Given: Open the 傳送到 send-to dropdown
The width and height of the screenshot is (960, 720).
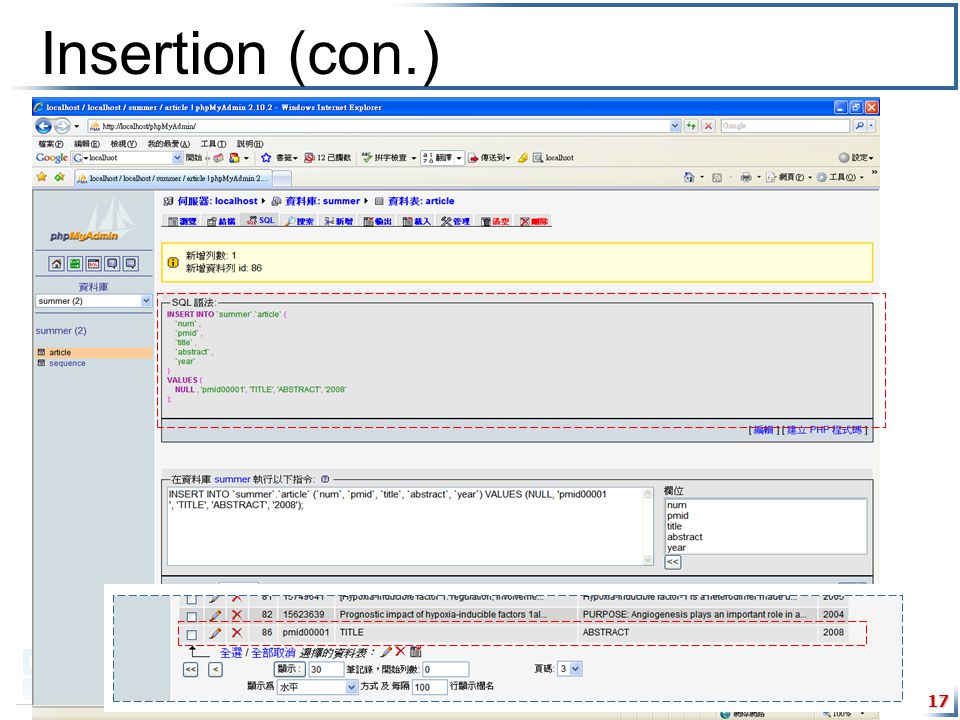Looking at the screenshot, I should pos(489,158).
